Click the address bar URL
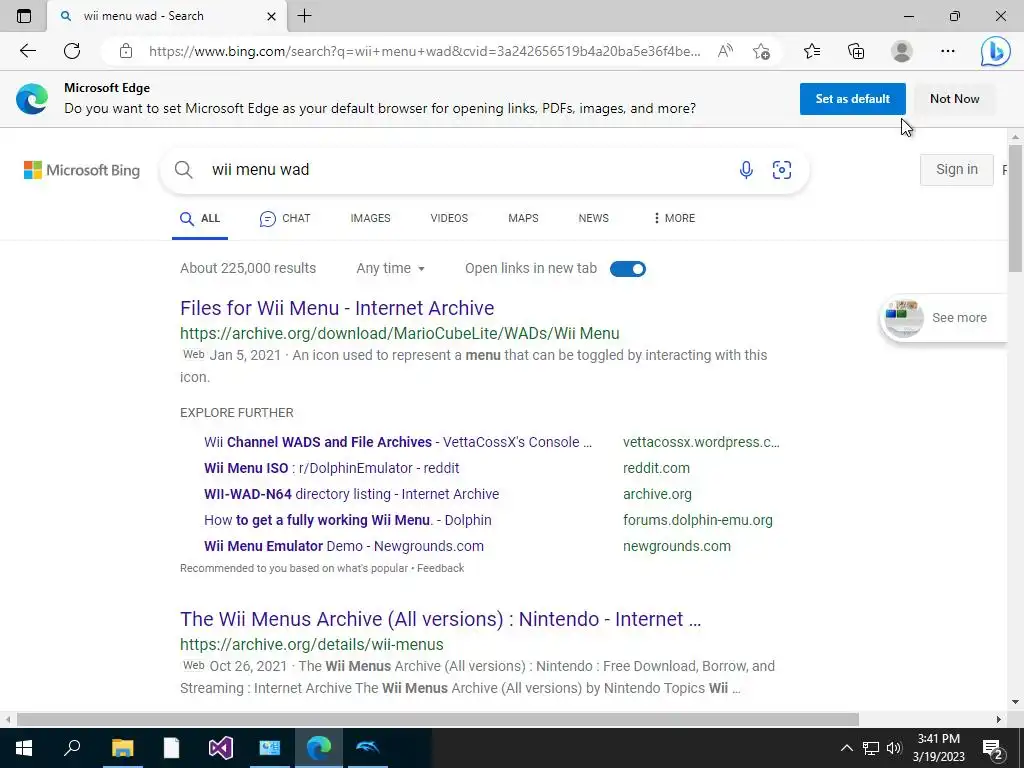The width and height of the screenshot is (1024, 768). (x=424, y=51)
